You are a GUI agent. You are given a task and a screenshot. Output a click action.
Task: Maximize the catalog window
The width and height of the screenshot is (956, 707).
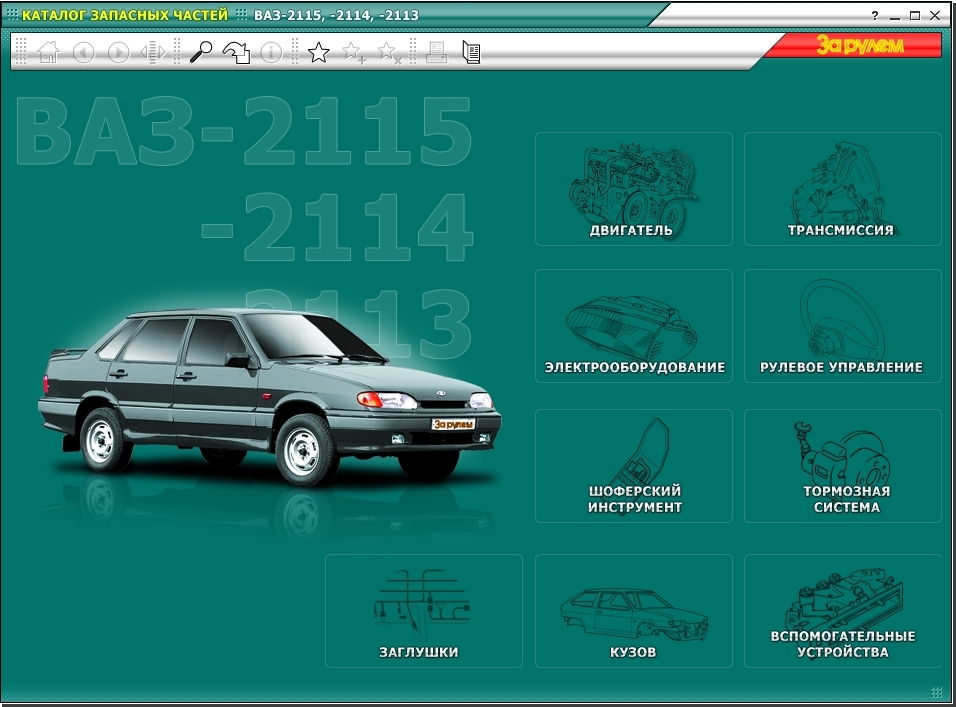click(x=915, y=16)
